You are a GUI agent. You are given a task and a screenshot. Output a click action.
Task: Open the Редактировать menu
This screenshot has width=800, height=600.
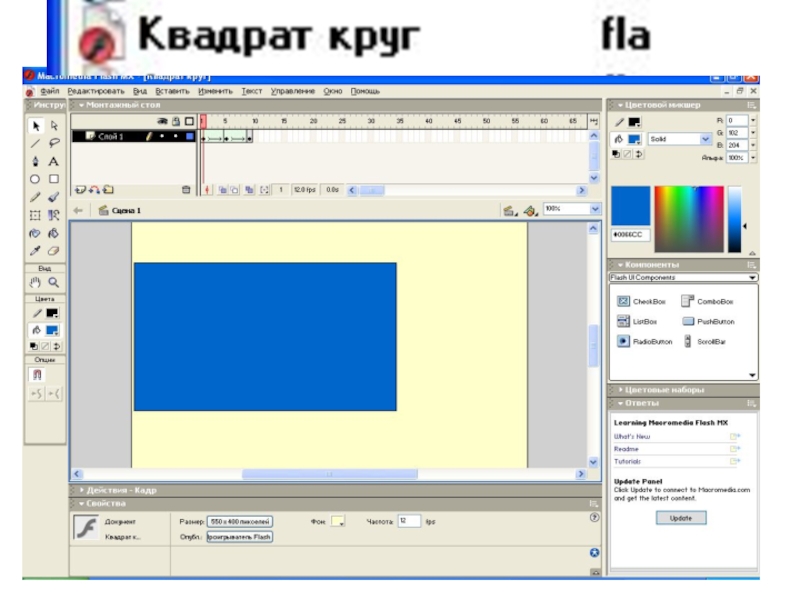[x=96, y=91]
